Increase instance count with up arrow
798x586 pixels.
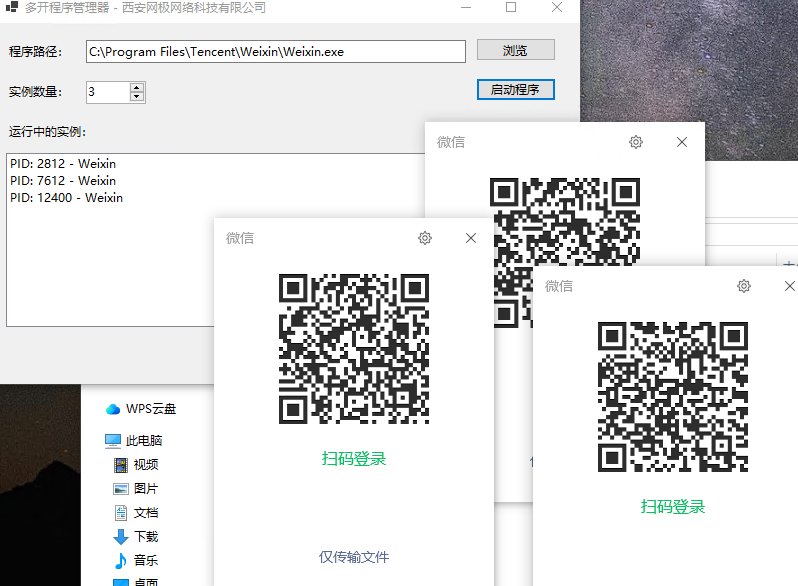pos(137,88)
